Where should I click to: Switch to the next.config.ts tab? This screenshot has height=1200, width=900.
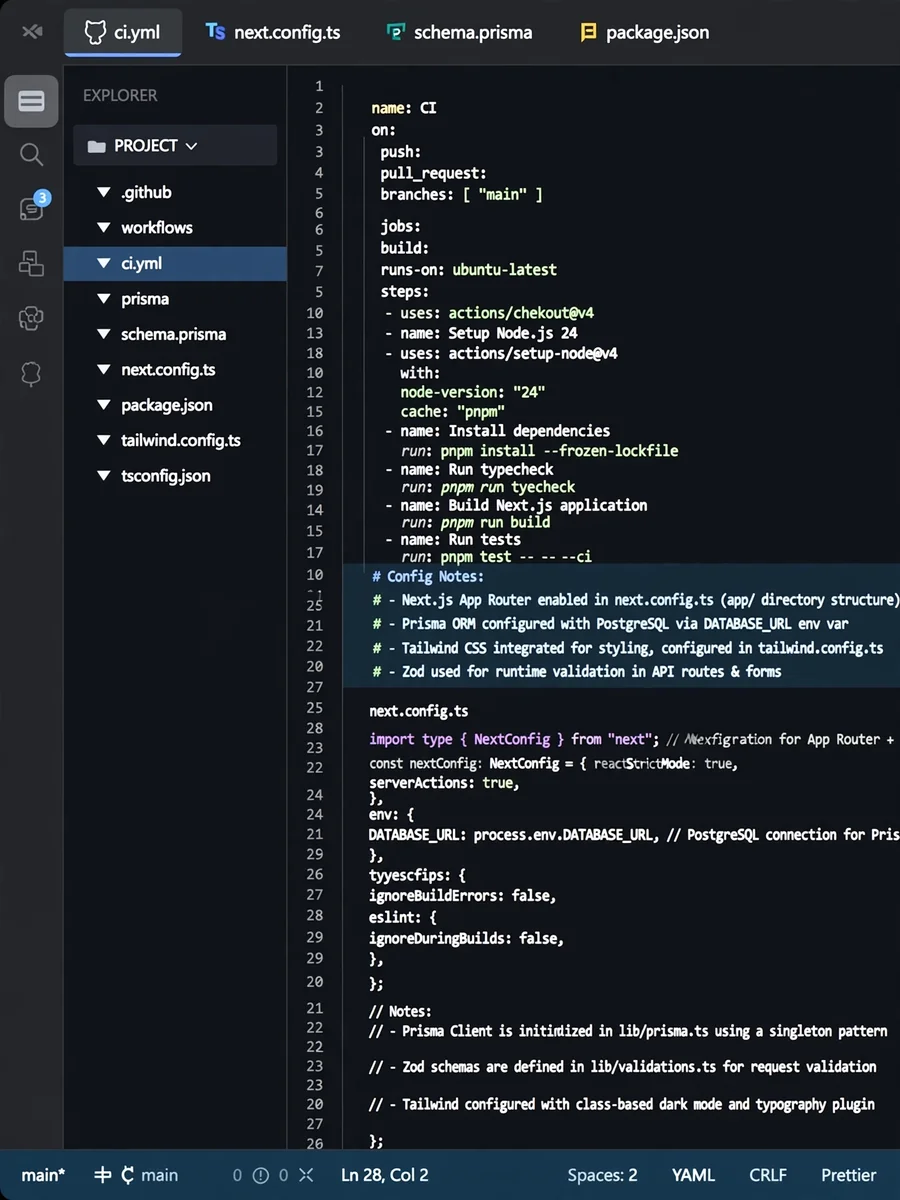coord(272,32)
